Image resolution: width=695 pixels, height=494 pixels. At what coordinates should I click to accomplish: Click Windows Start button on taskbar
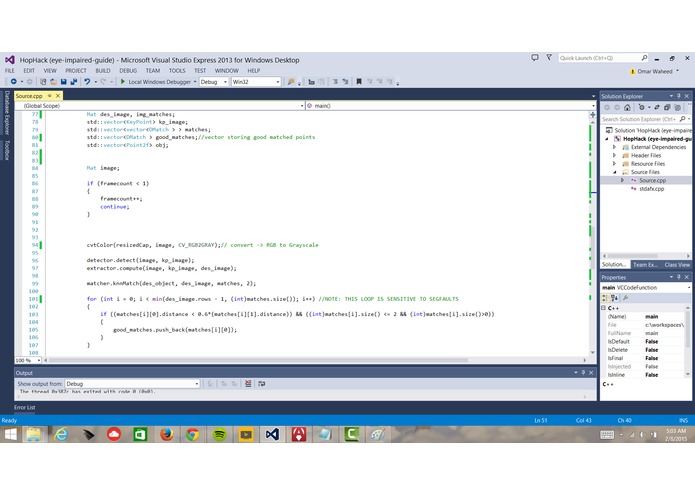click(11, 435)
